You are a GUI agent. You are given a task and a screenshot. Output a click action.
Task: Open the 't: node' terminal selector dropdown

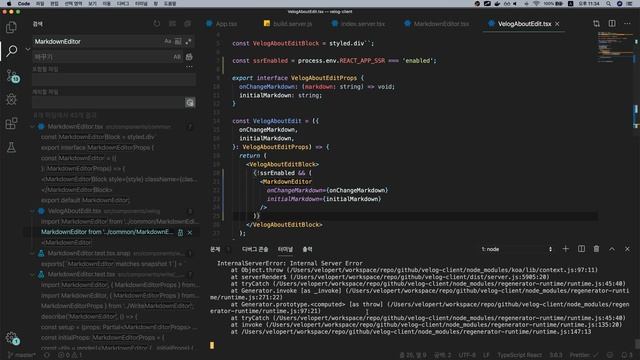point(516,249)
